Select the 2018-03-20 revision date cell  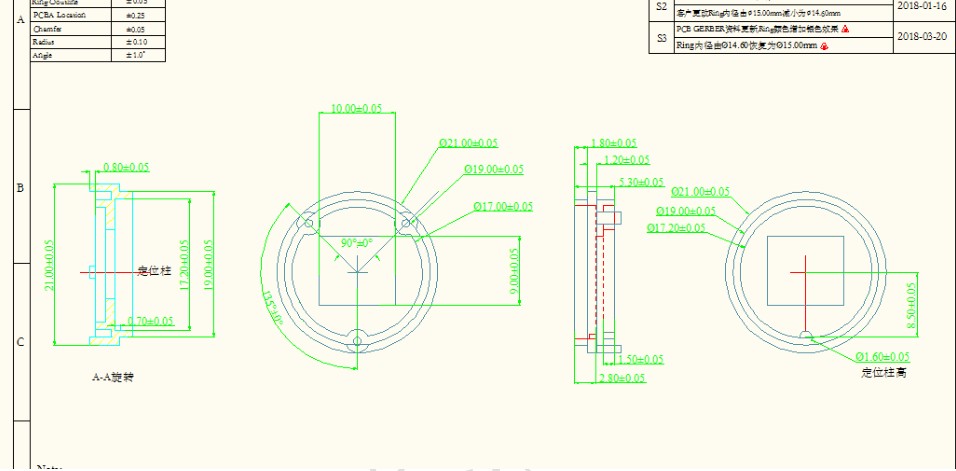tap(922, 36)
